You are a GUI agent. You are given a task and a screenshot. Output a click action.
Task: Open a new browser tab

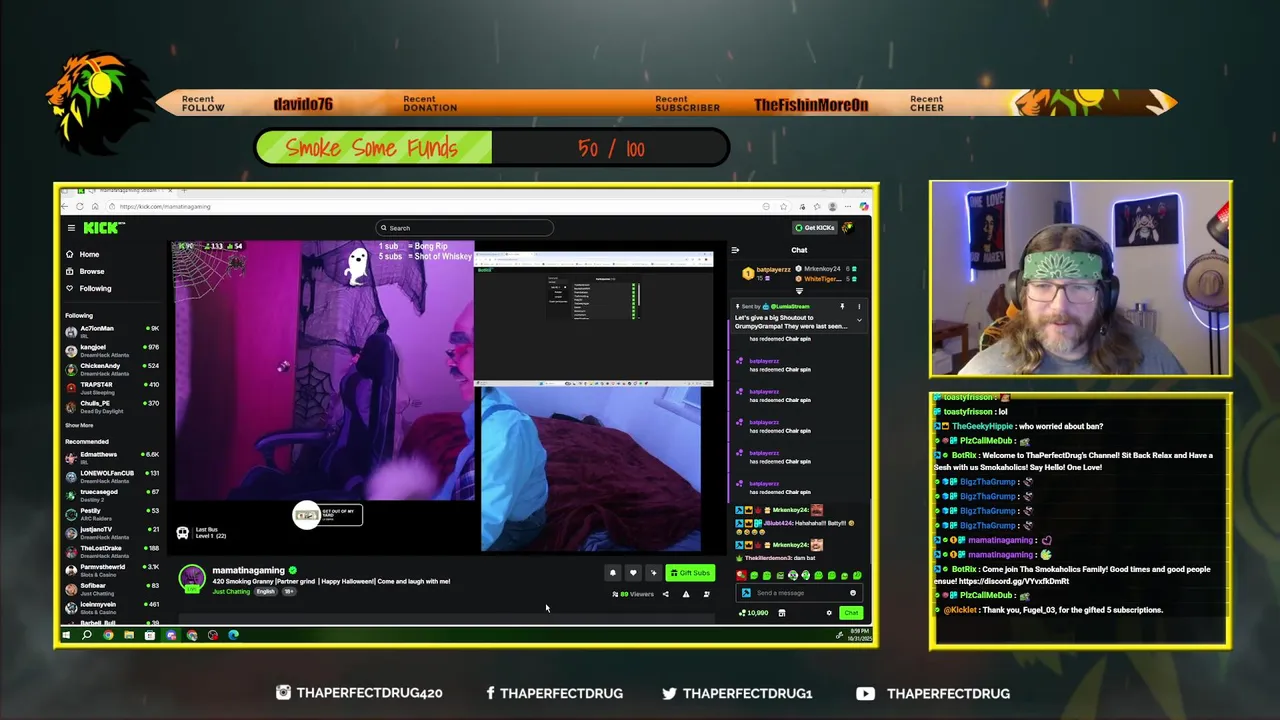[x=184, y=190]
